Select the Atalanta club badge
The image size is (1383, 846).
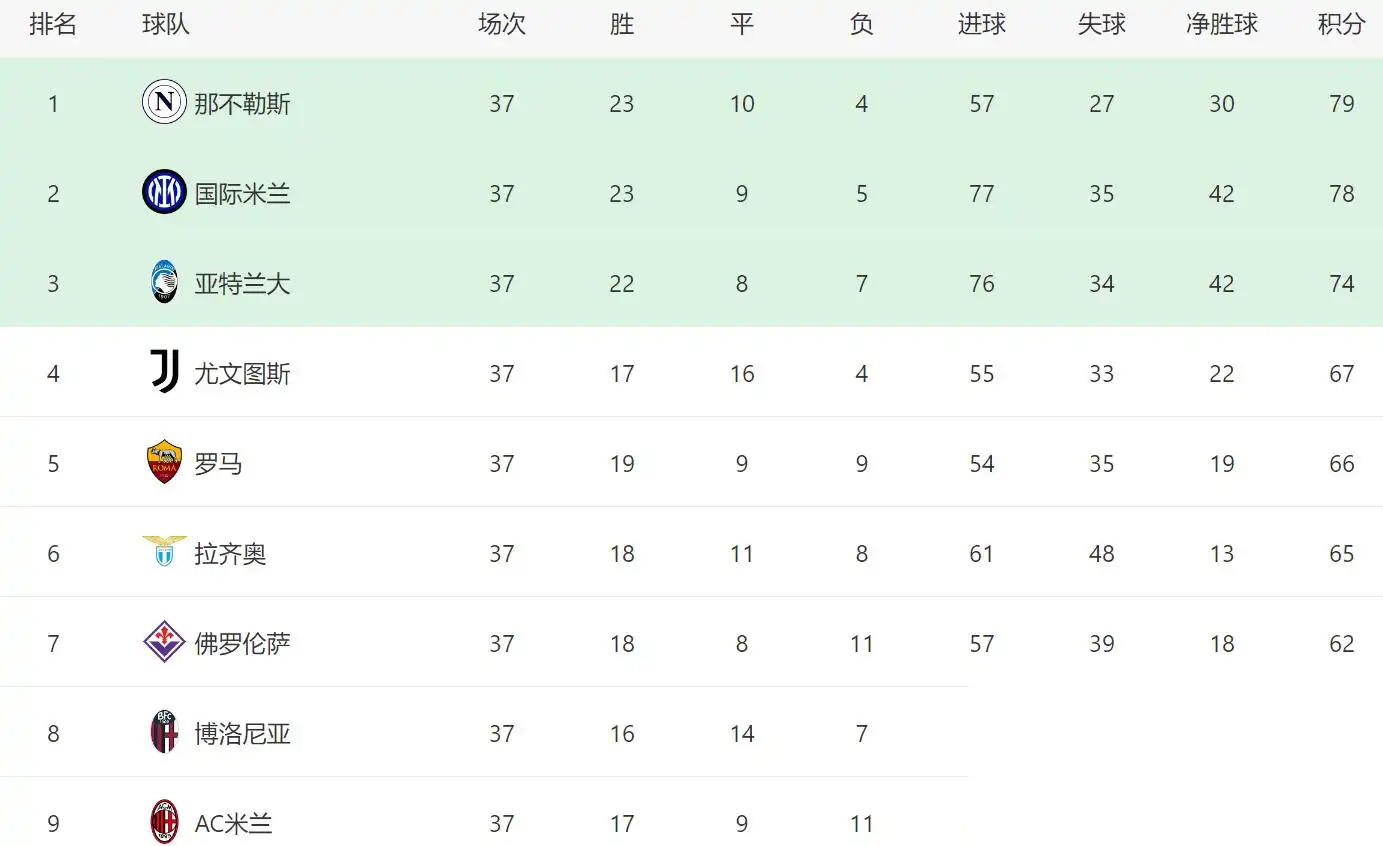click(x=164, y=282)
